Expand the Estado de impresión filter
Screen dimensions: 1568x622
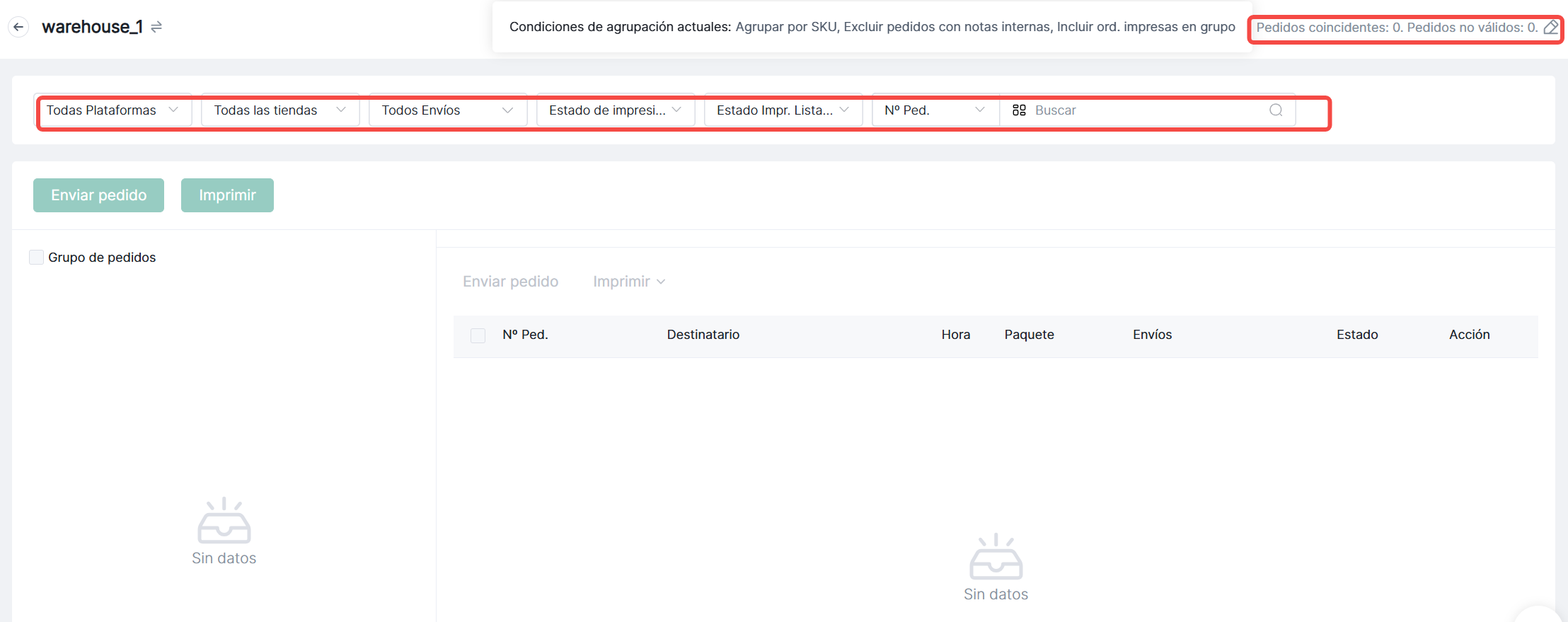[615, 110]
